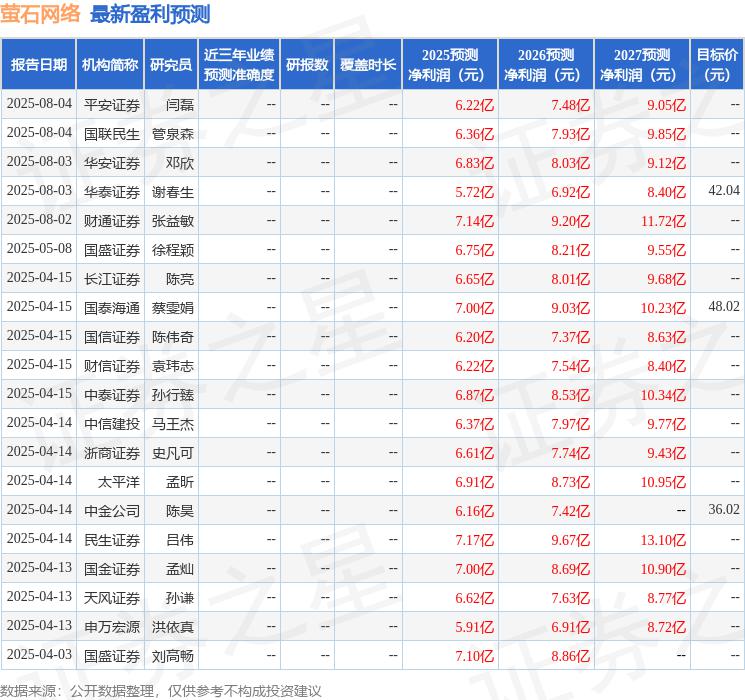Click analyst name 吕伟
The image size is (745, 700).
180,539
